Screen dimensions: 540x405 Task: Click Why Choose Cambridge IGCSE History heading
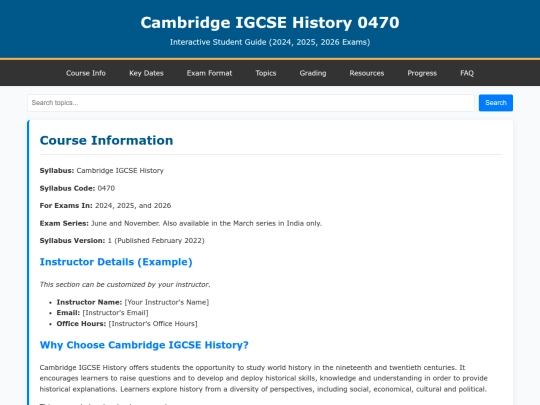[144, 345]
